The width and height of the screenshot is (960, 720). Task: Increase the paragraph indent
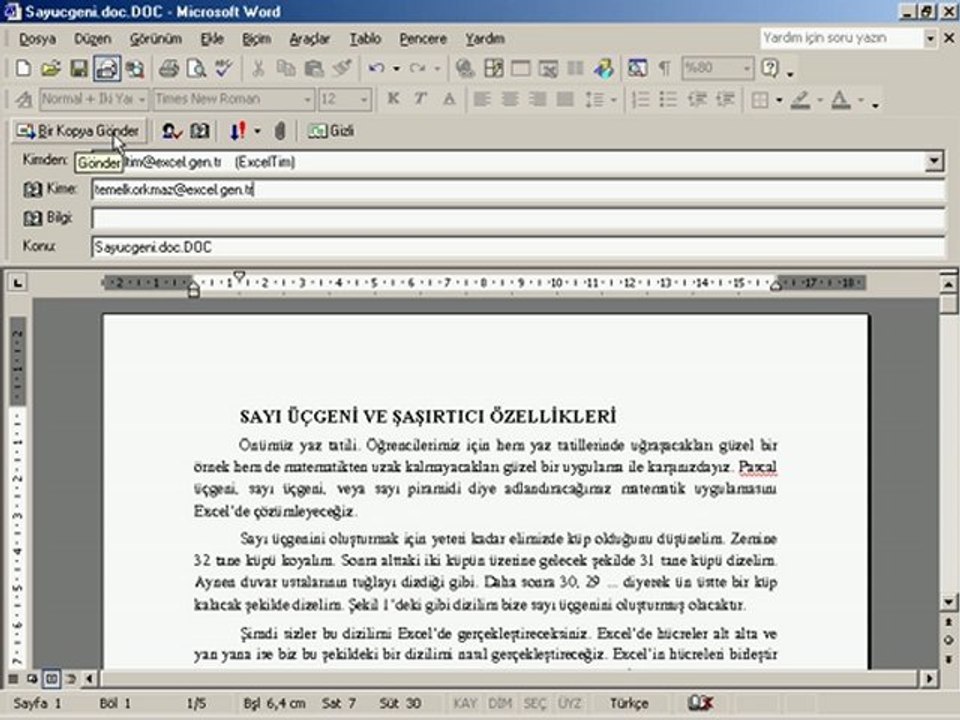coord(725,99)
